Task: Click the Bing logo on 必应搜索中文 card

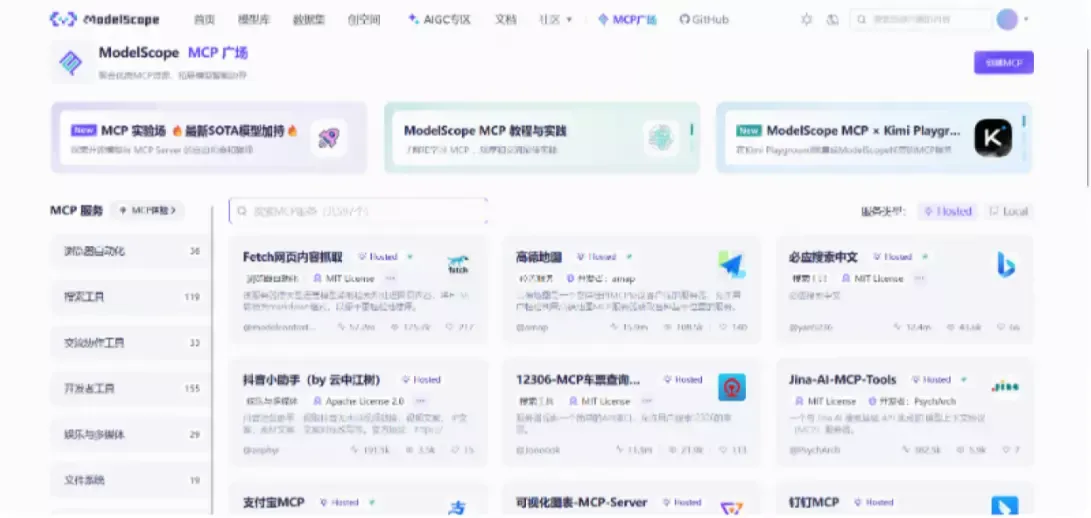Action: pyautogui.click(x=1005, y=265)
